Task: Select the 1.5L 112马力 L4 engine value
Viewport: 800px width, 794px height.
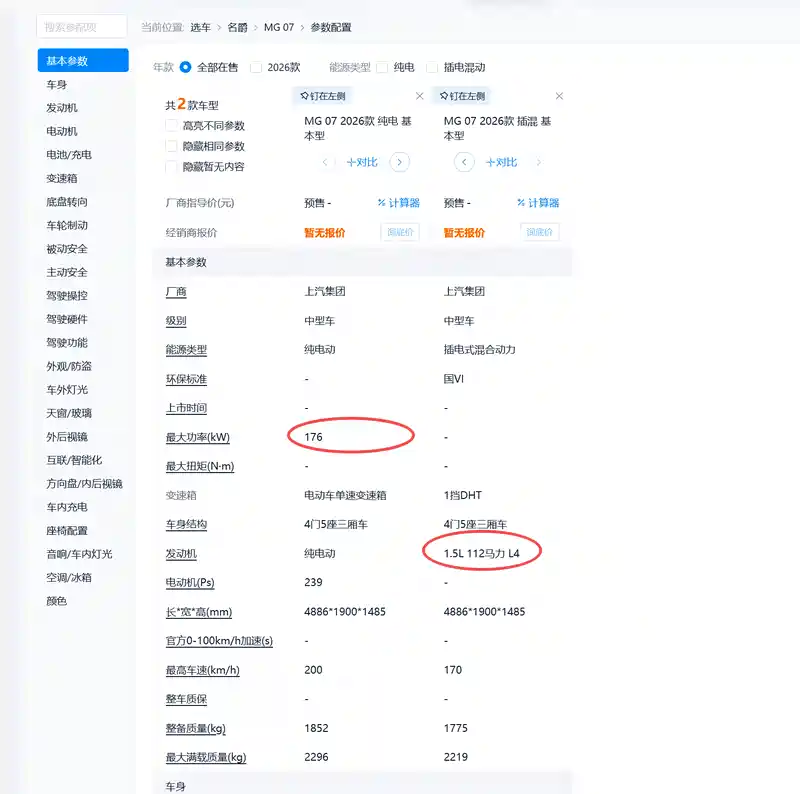Action: tap(482, 554)
